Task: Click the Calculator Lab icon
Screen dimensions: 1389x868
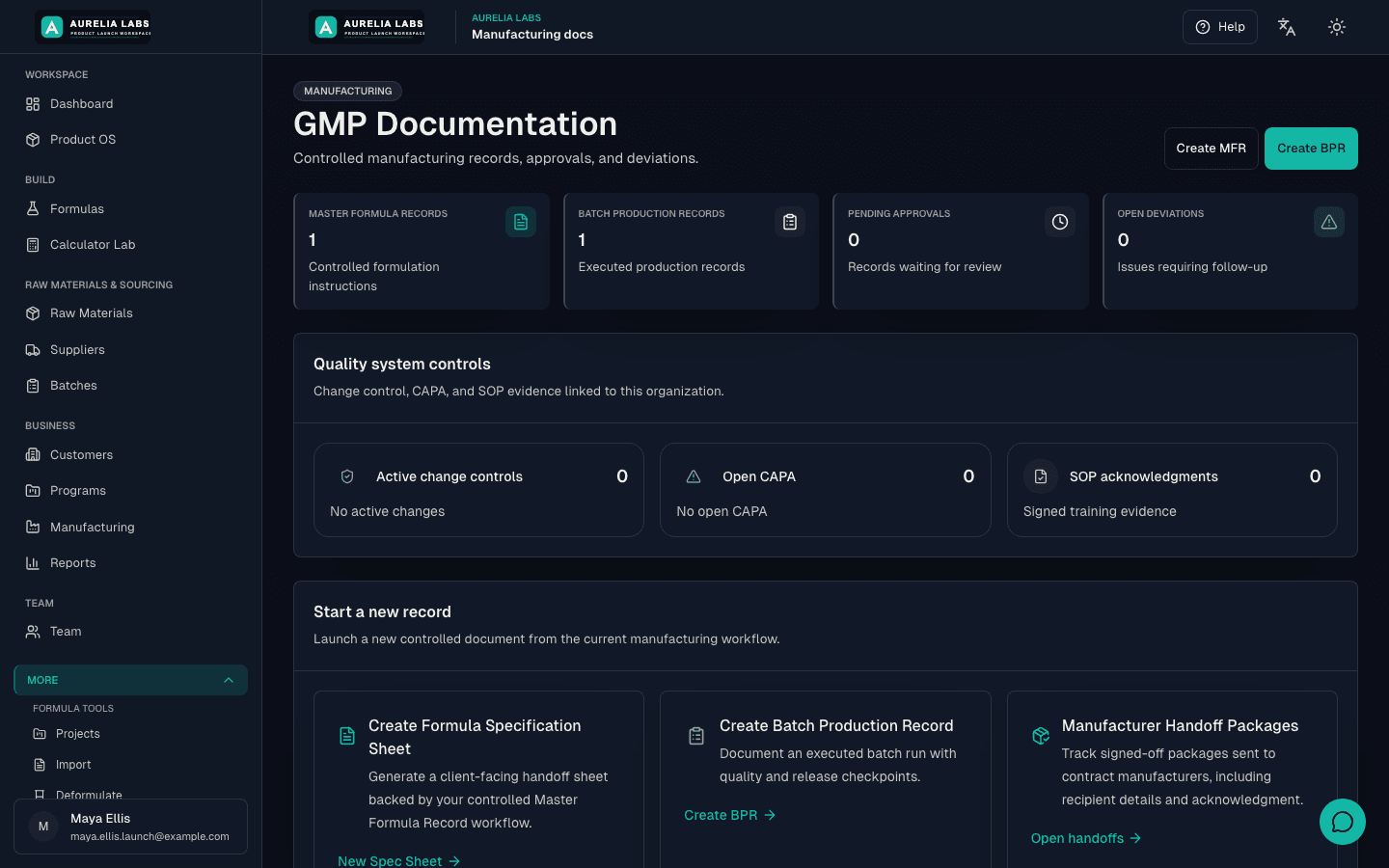Action: pyautogui.click(x=33, y=245)
